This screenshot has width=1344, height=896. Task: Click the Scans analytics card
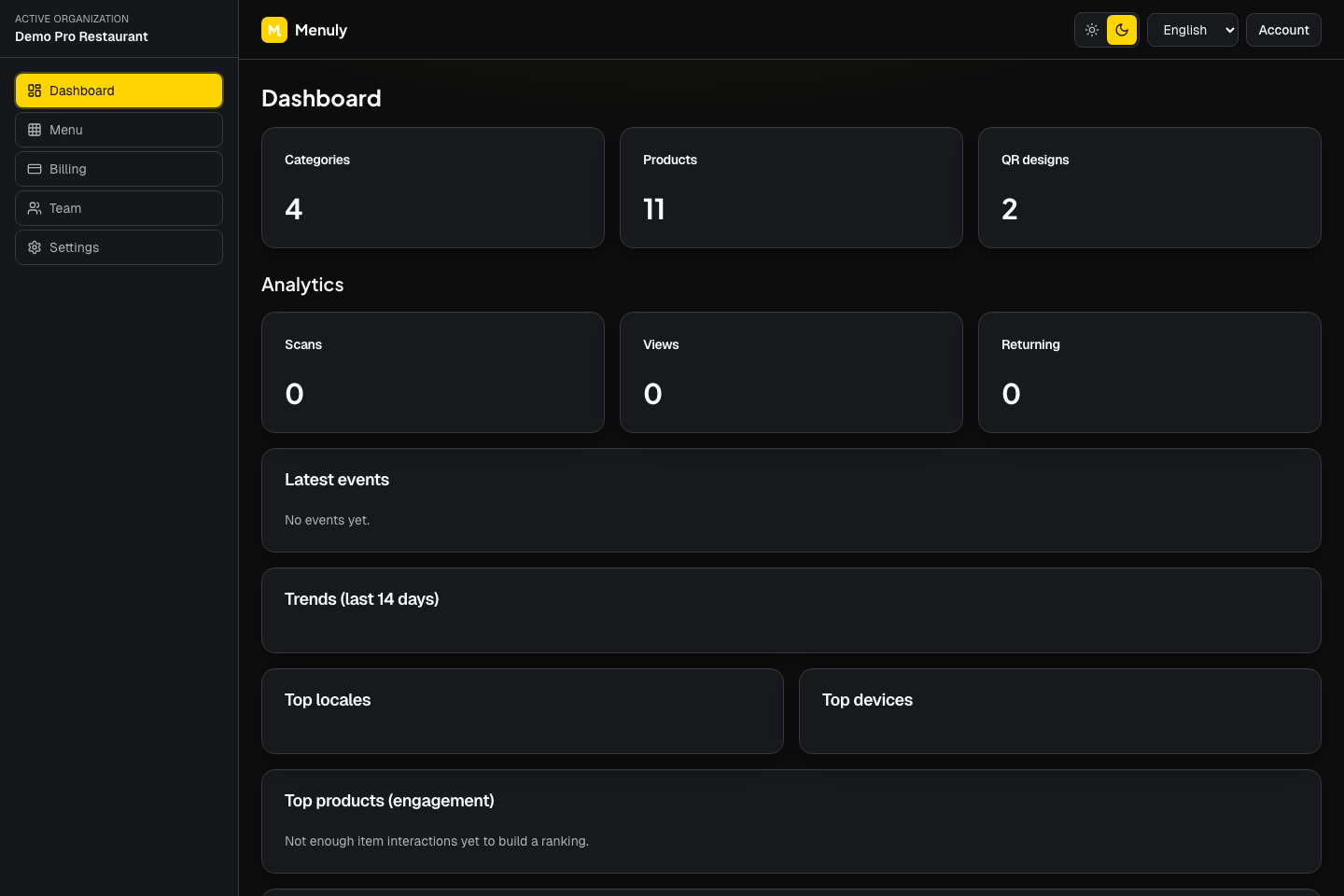click(433, 372)
